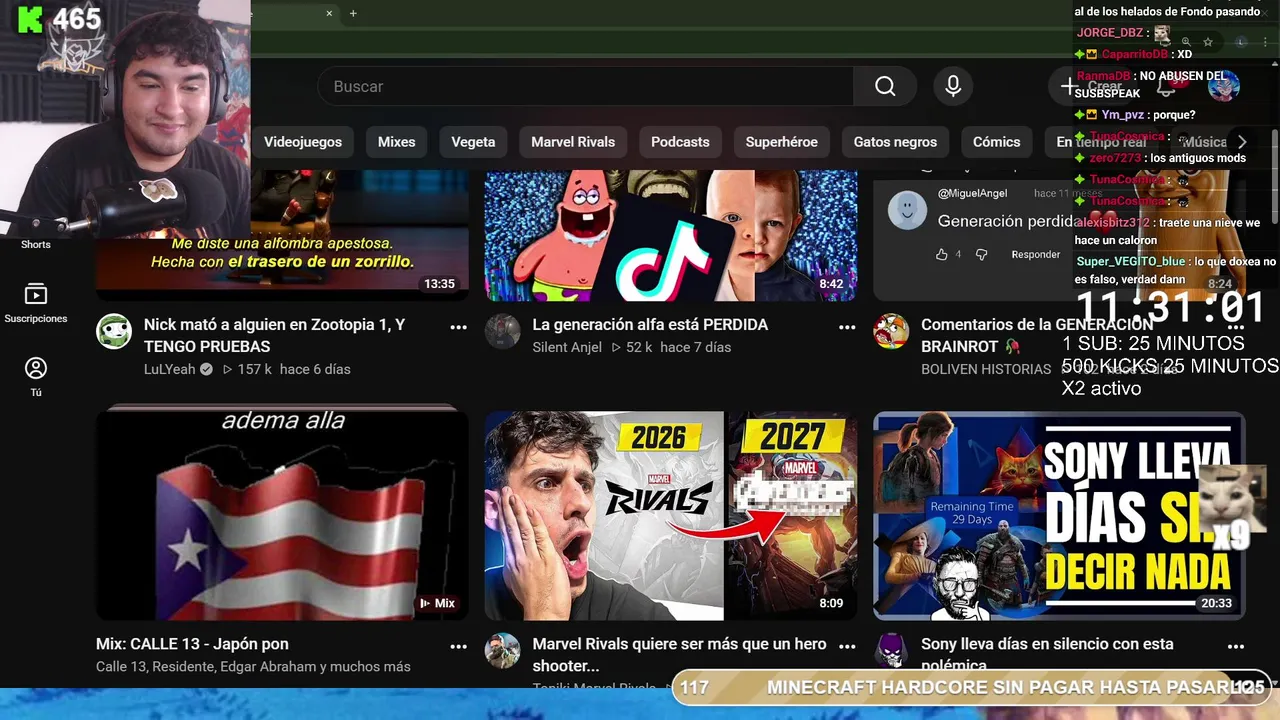This screenshot has height=720, width=1280.
Task: Open Marvel Rivals video channel avatar
Action: (503, 651)
